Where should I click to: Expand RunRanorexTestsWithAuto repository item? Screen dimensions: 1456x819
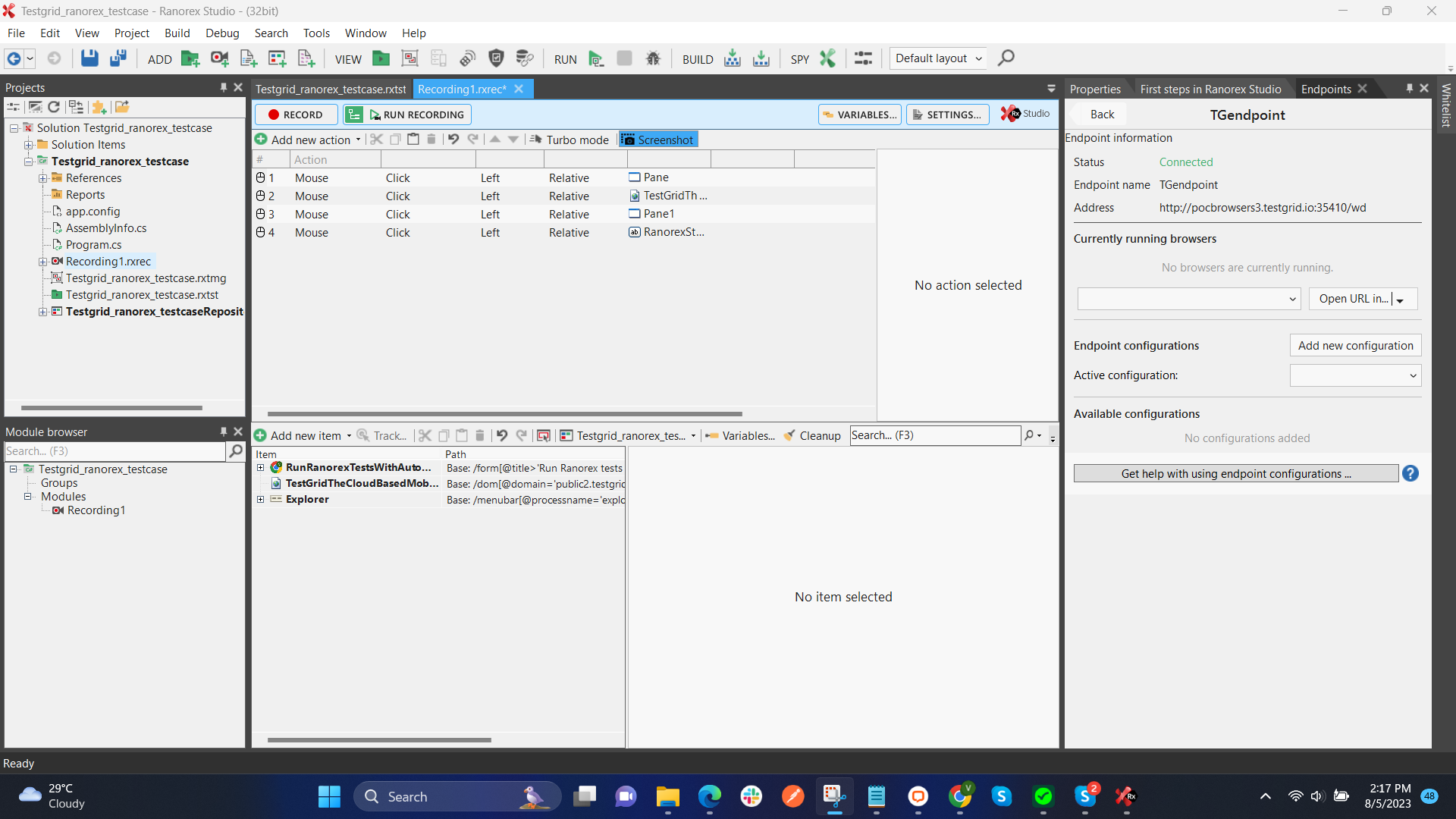click(x=261, y=468)
